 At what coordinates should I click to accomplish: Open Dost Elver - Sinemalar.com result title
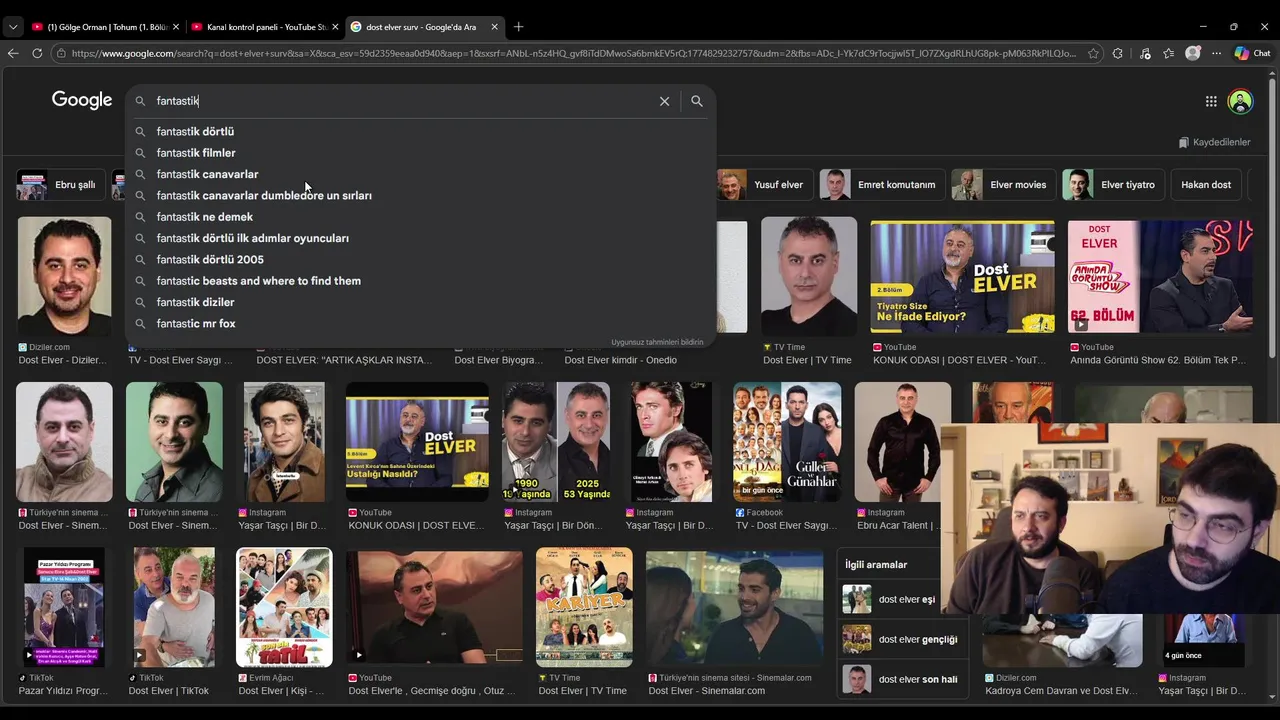[706, 691]
